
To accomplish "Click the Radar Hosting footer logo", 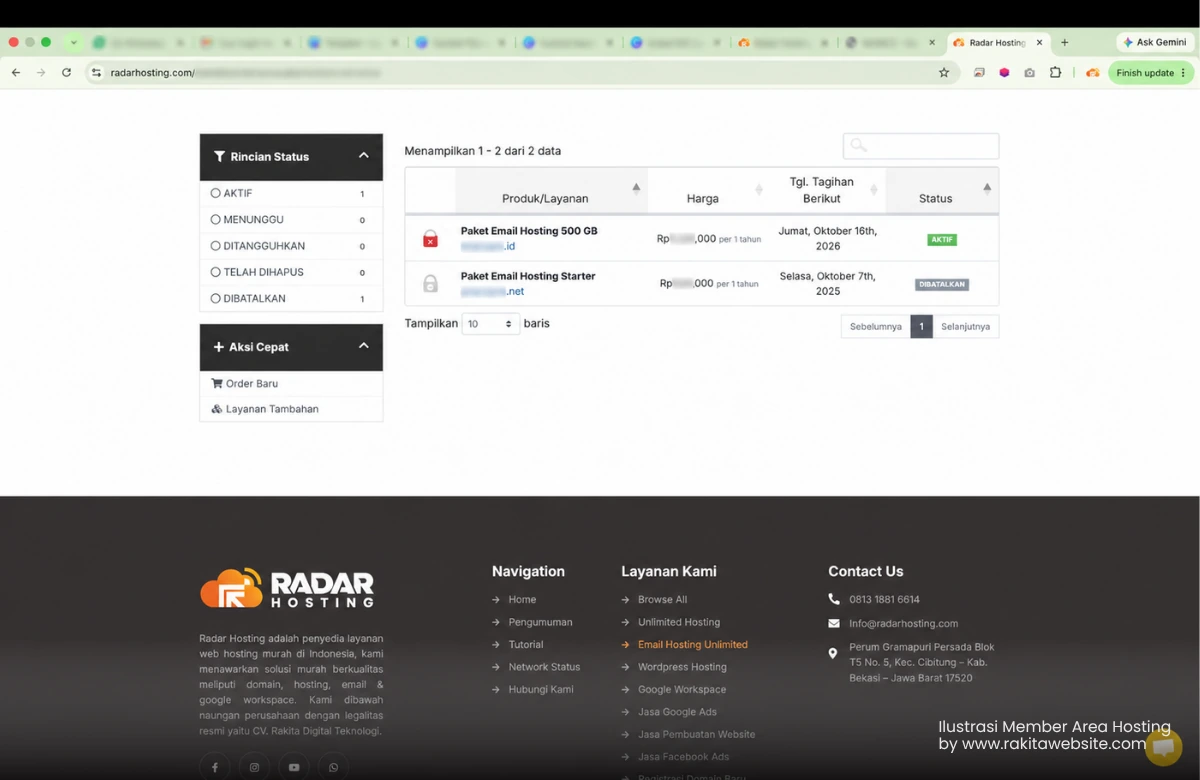I will point(287,588).
